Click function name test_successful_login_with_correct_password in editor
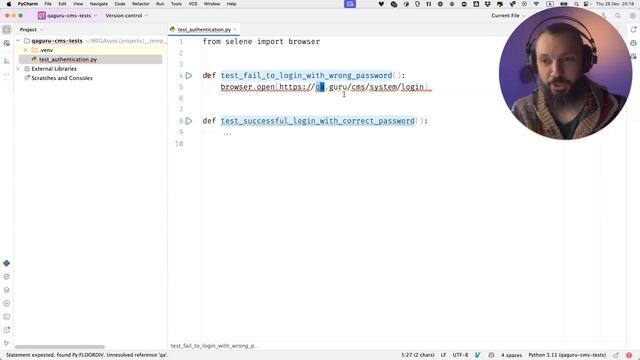 [318, 121]
